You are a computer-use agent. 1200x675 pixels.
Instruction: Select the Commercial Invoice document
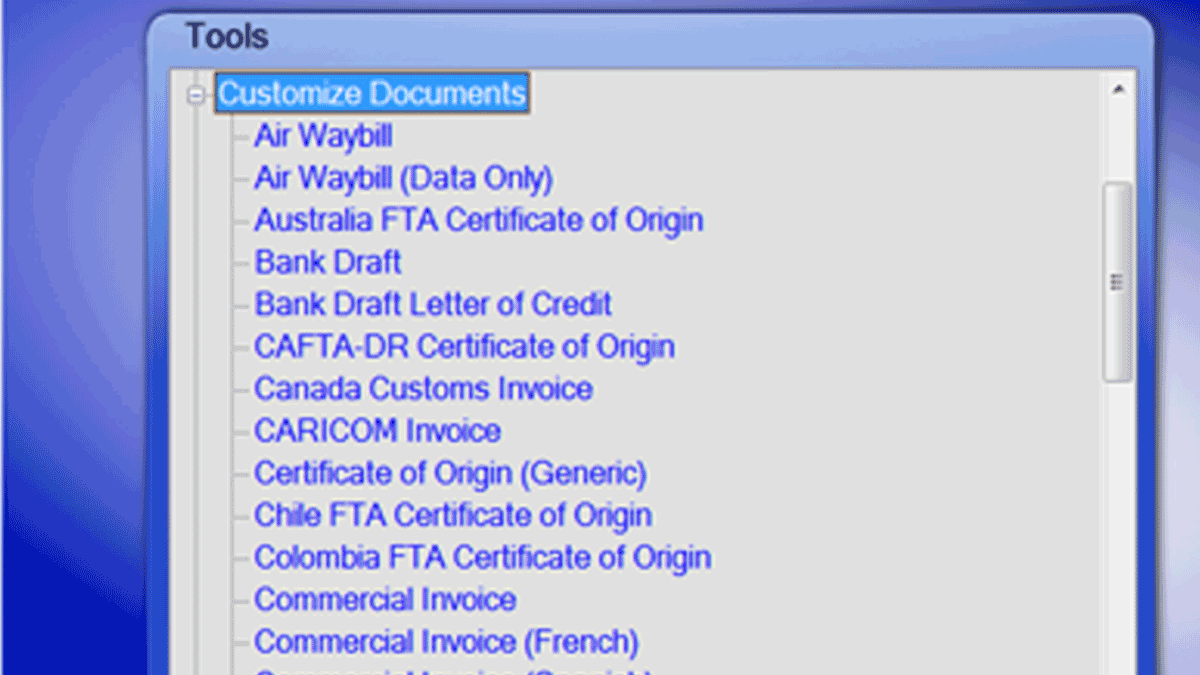tap(385, 598)
